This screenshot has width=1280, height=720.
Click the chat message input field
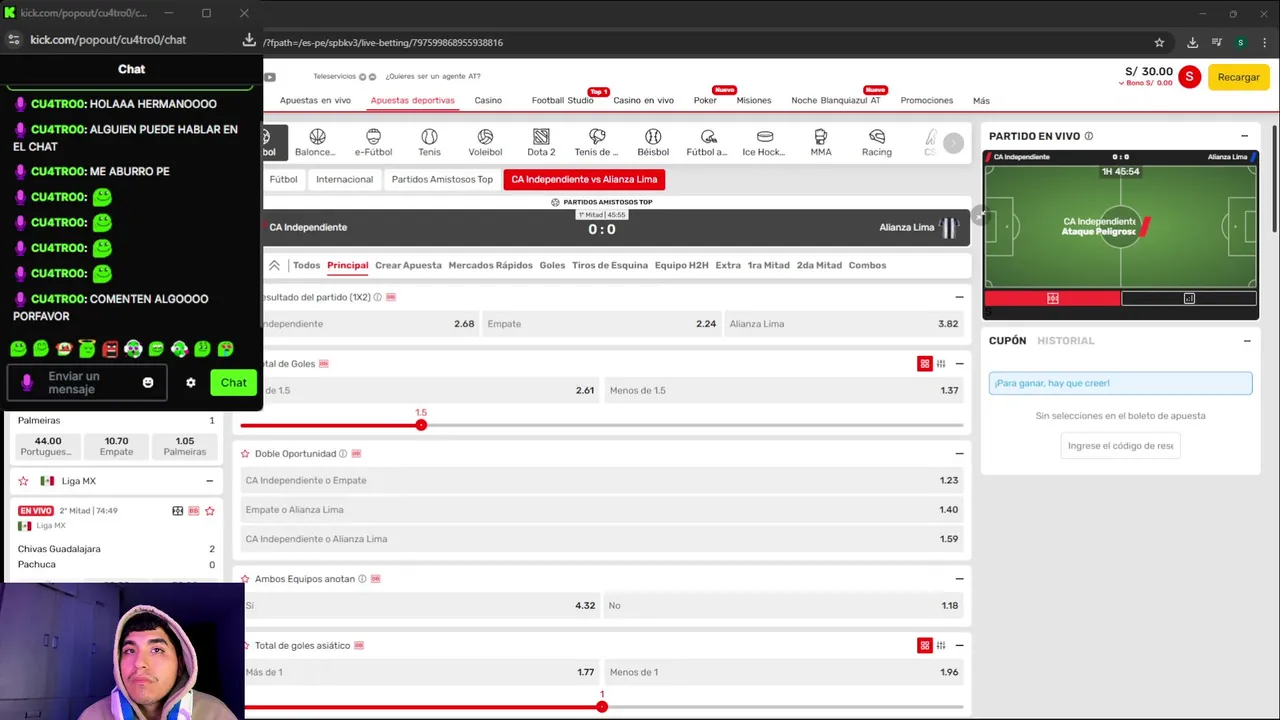click(x=88, y=382)
